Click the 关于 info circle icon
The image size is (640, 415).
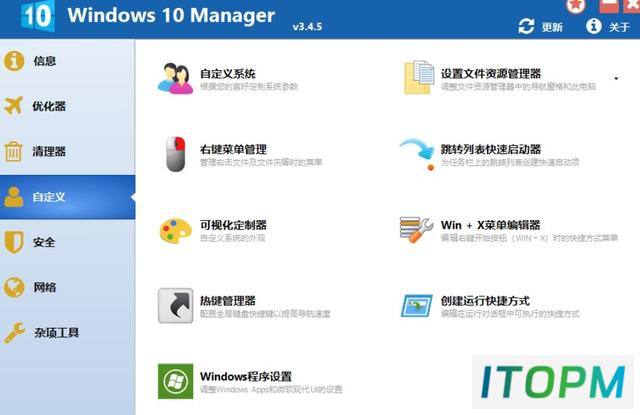pos(594,26)
